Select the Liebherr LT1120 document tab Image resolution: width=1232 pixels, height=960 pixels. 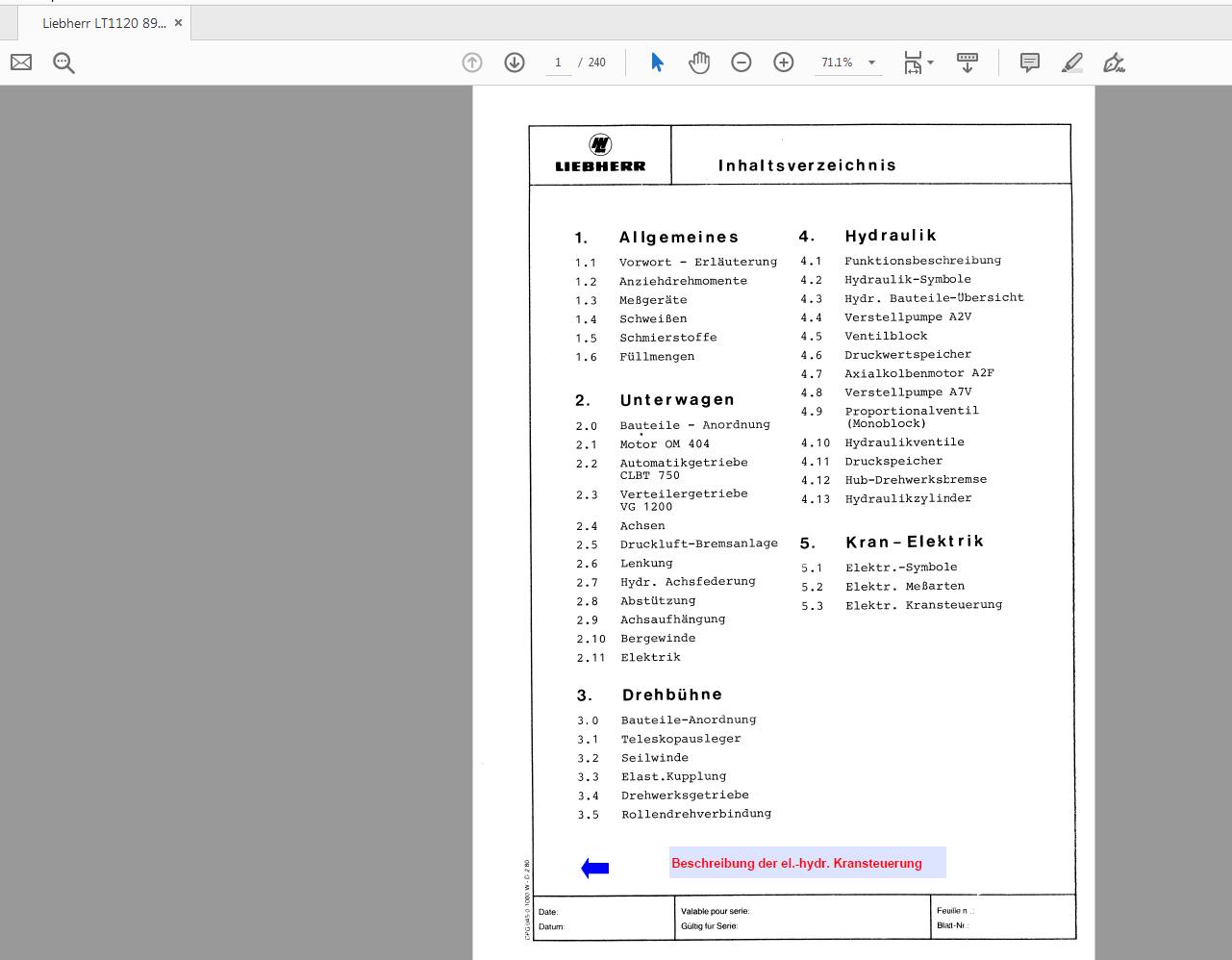point(99,22)
